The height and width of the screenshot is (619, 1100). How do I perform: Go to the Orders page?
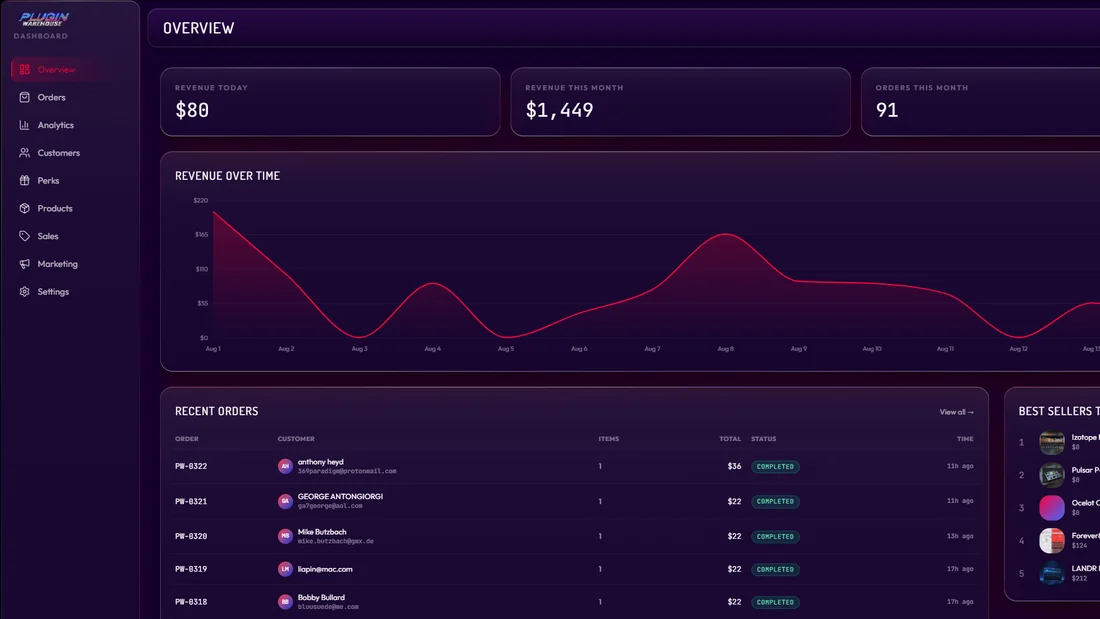(x=69, y=98)
